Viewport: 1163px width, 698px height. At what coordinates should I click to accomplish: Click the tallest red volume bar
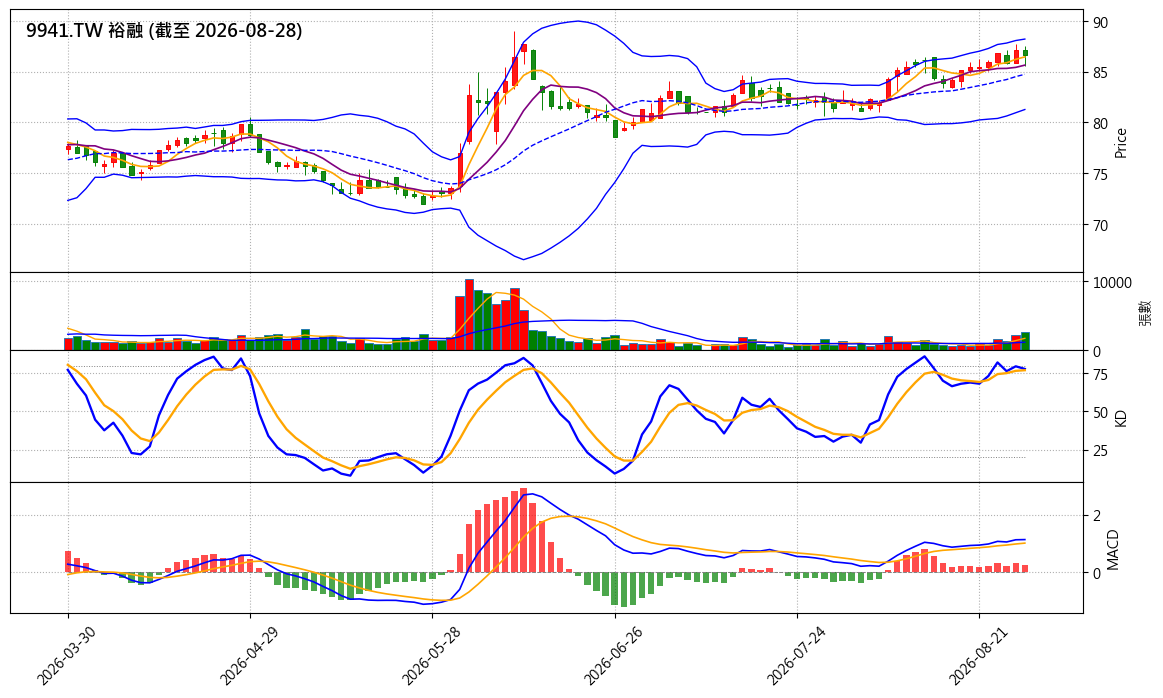[x=469, y=315]
